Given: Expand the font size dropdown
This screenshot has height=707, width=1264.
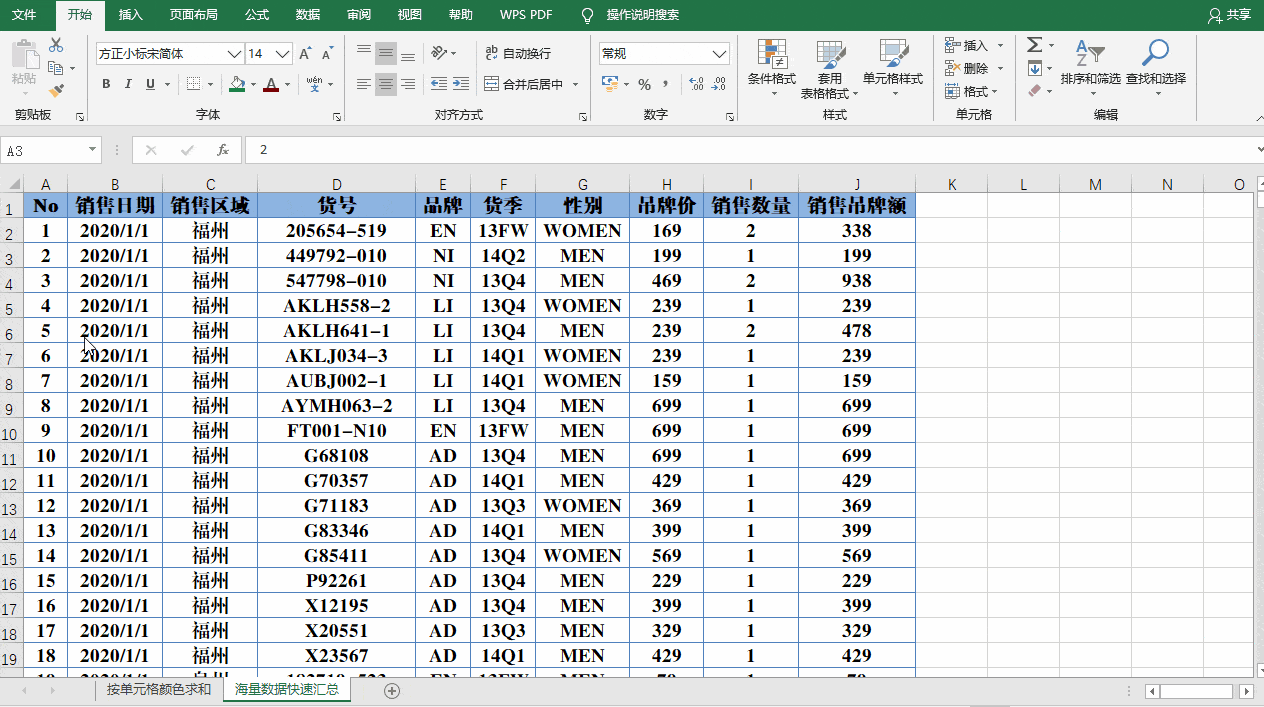Looking at the screenshot, I should click(283, 54).
